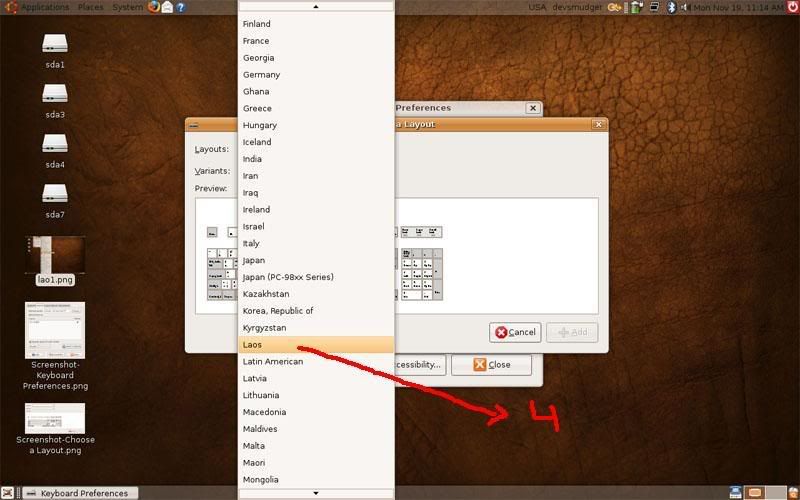Select Laos from the layout list
This screenshot has width=800, height=500.
[316, 345]
